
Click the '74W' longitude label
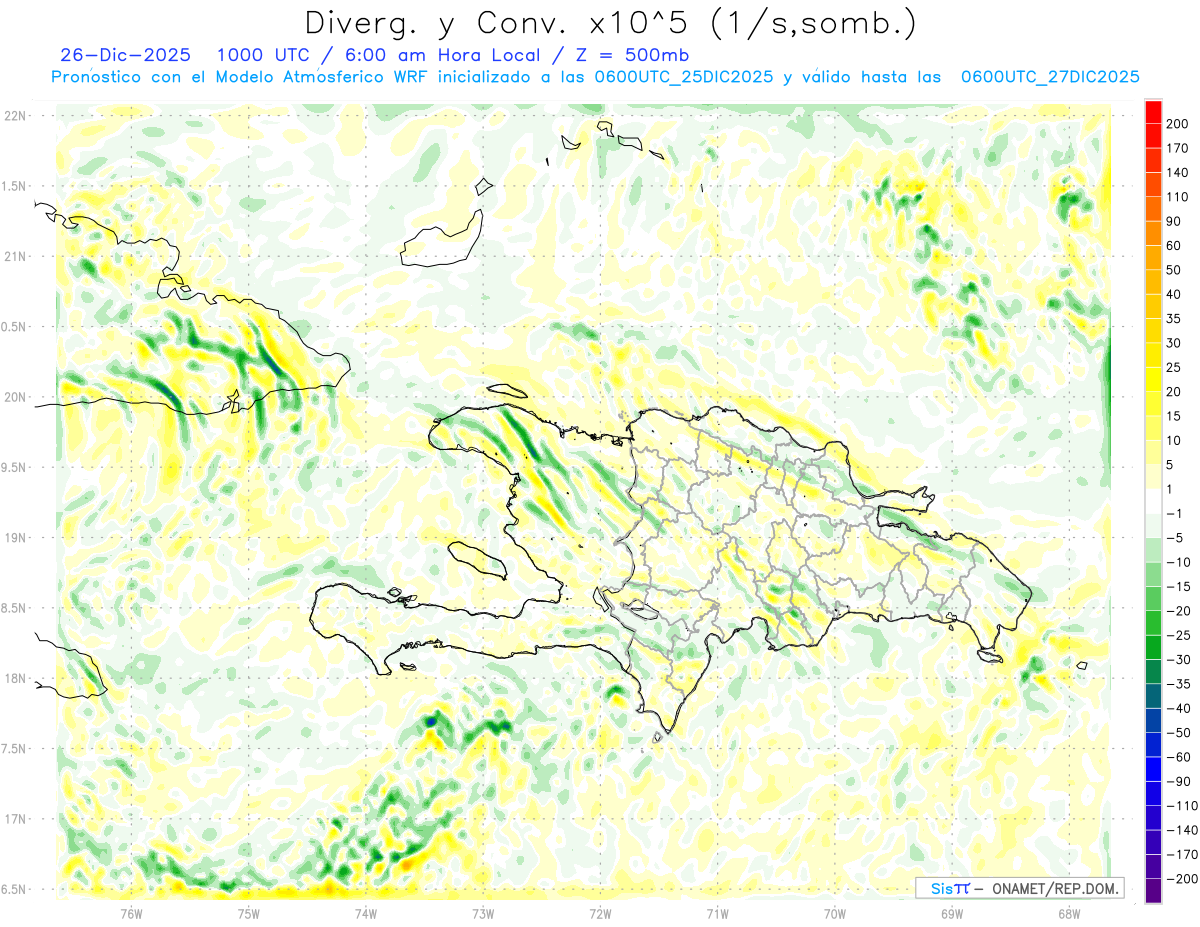(366, 914)
